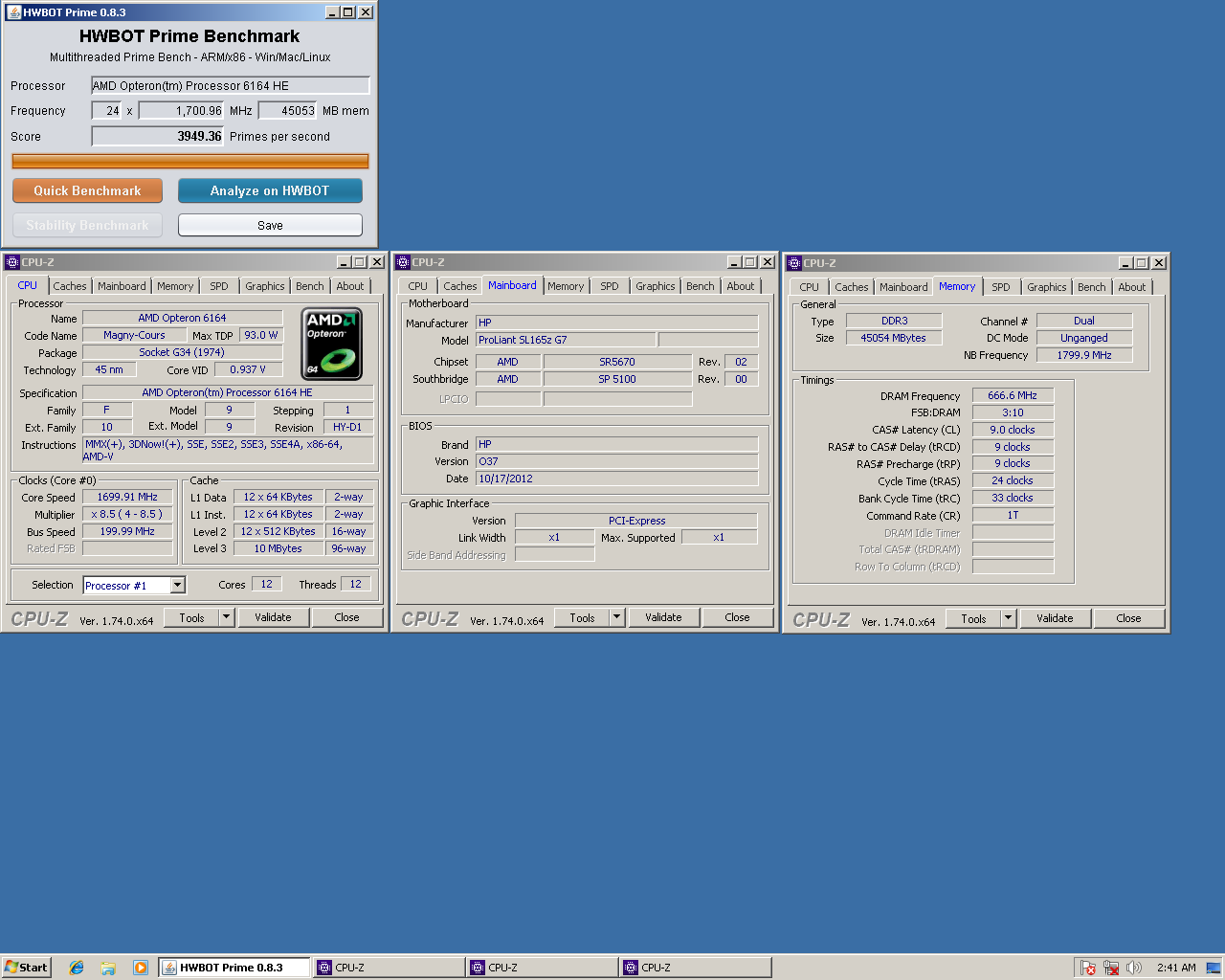Click CPU-Z icon in first window title bar
This screenshot has height=980, width=1225.
12,261
